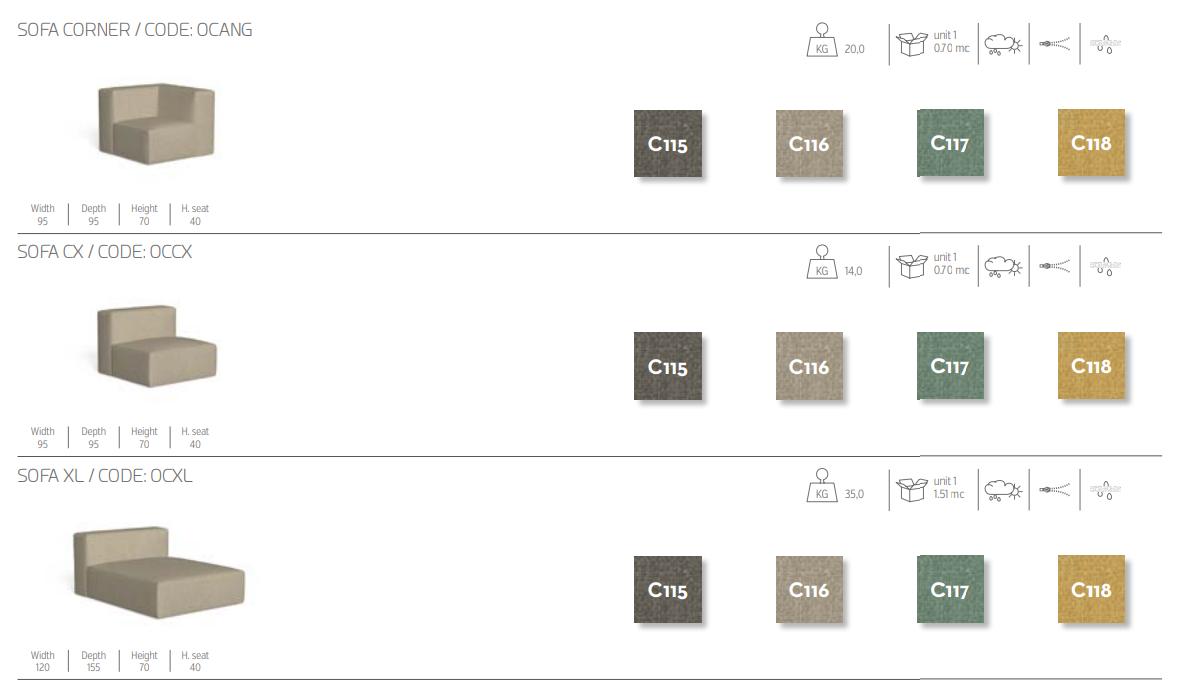Open the Sofa XL product image
This screenshot has height=687, width=1180.
(159, 571)
